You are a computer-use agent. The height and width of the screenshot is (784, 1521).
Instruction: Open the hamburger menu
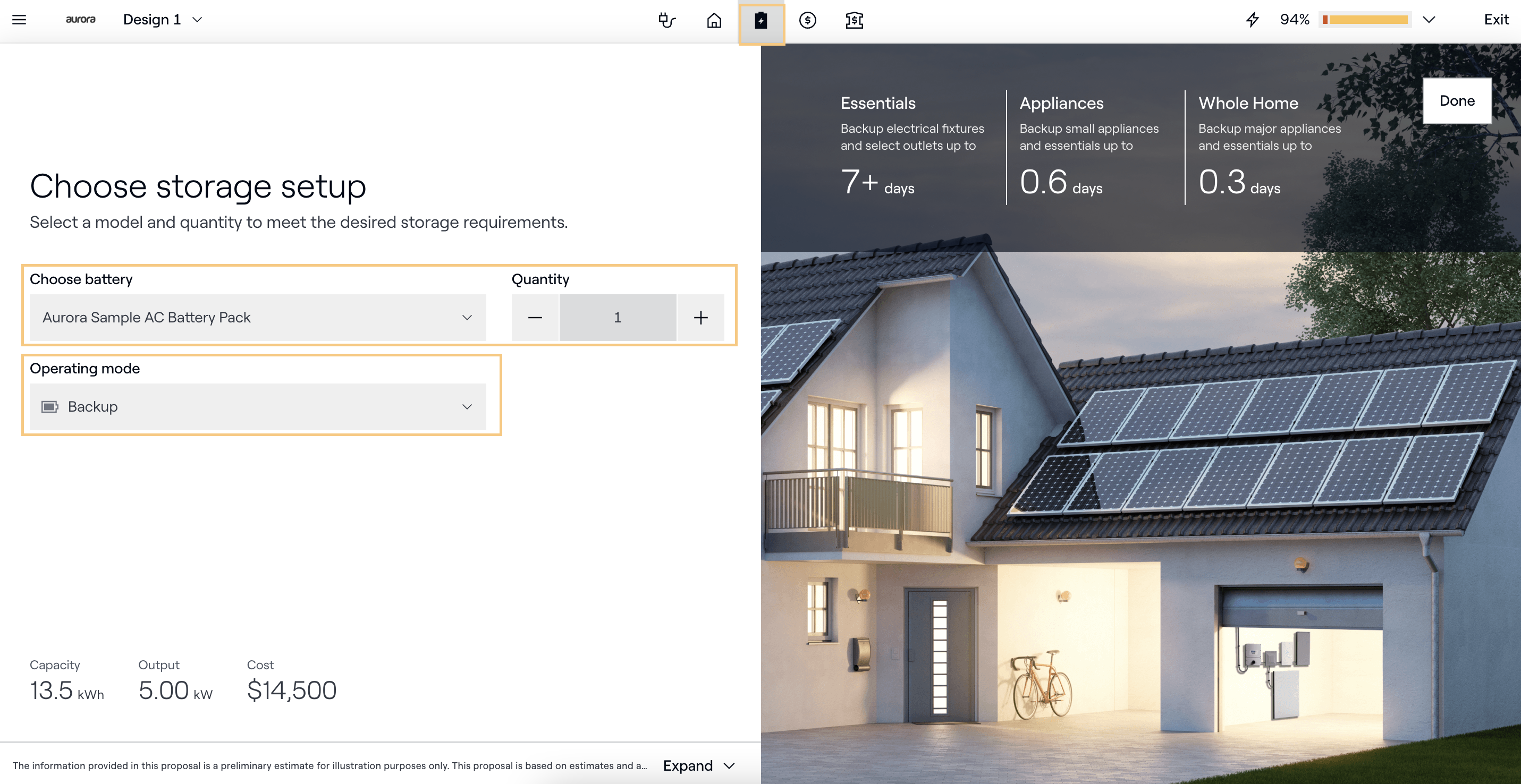click(x=19, y=20)
